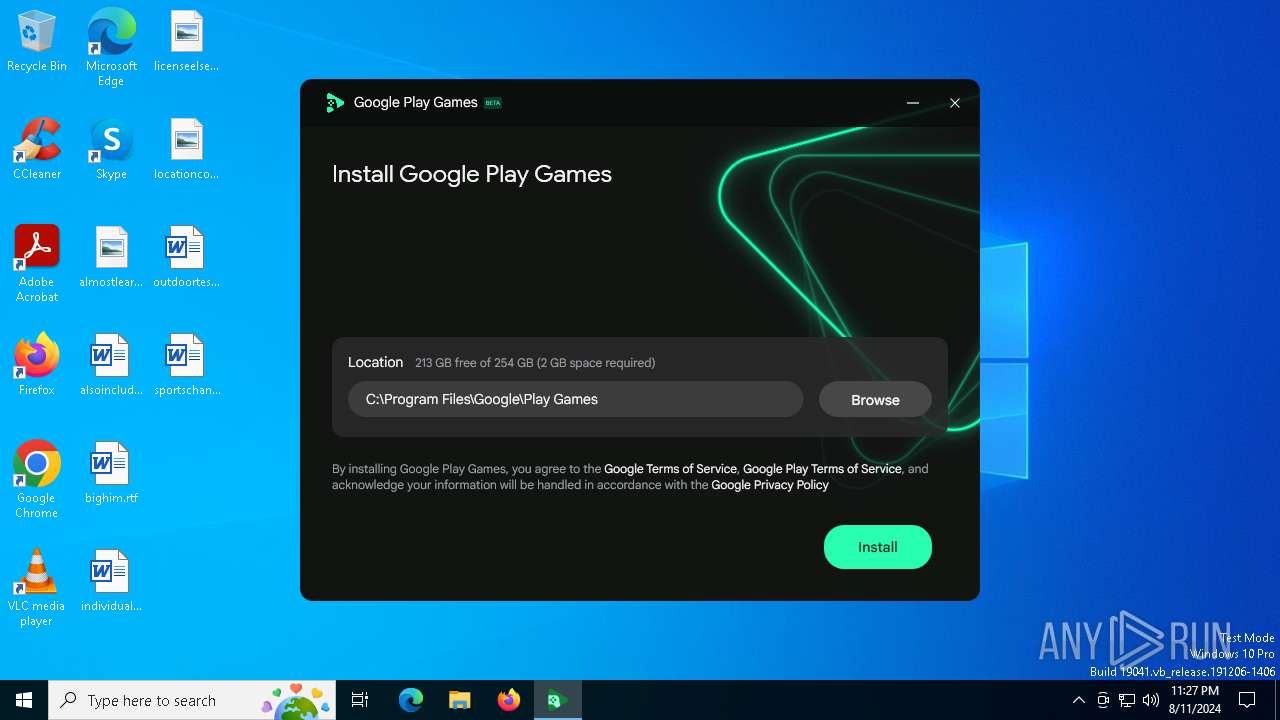This screenshot has width=1280, height=720.
Task: Open the Recycle Bin desktop icon
Action: (37, 42)
